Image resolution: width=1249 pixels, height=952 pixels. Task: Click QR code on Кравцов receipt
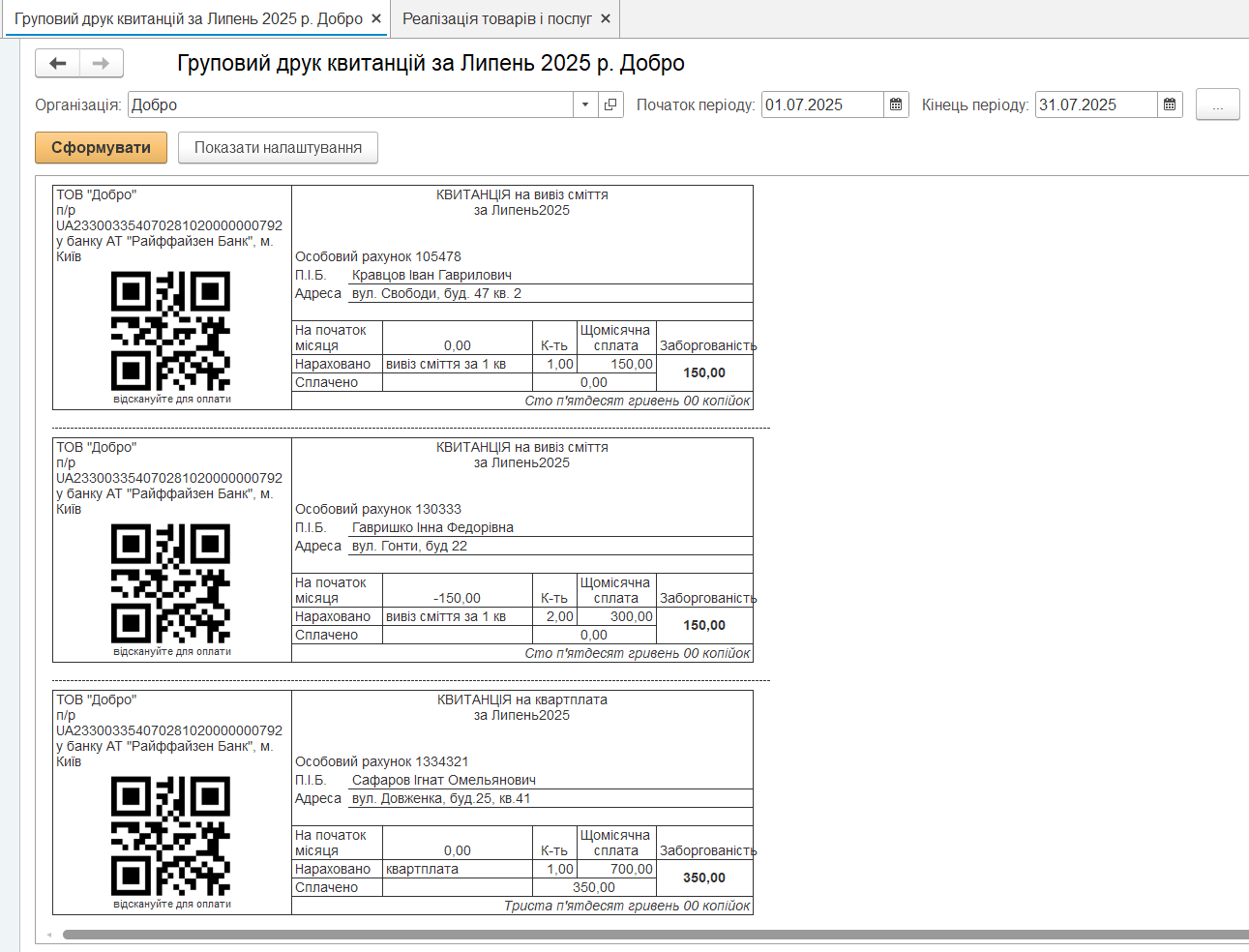[171, 331]
